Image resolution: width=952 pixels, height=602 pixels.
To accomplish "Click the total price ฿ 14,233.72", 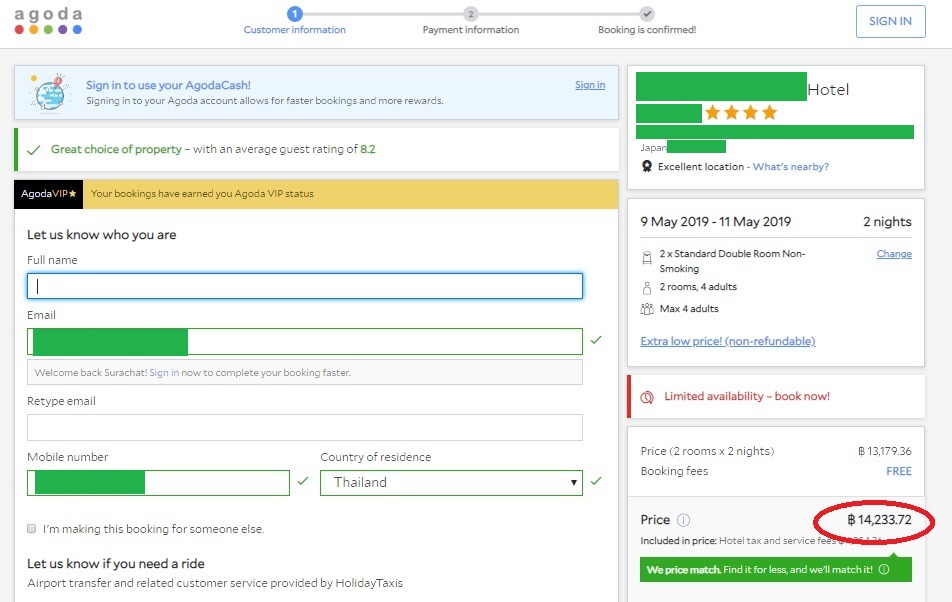I will tap(879, 519).
